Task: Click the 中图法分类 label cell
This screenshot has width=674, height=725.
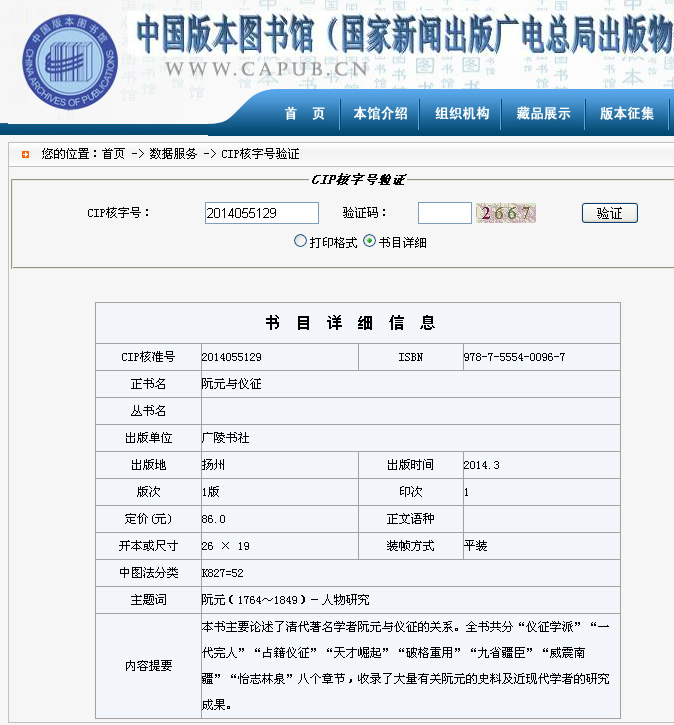Action: tap(148, 573)
